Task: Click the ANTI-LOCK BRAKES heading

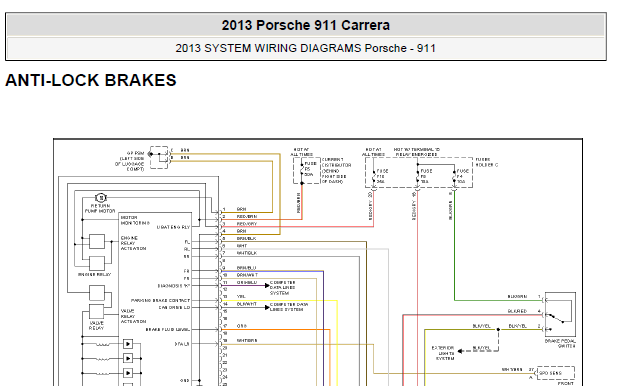Action: 91,80
